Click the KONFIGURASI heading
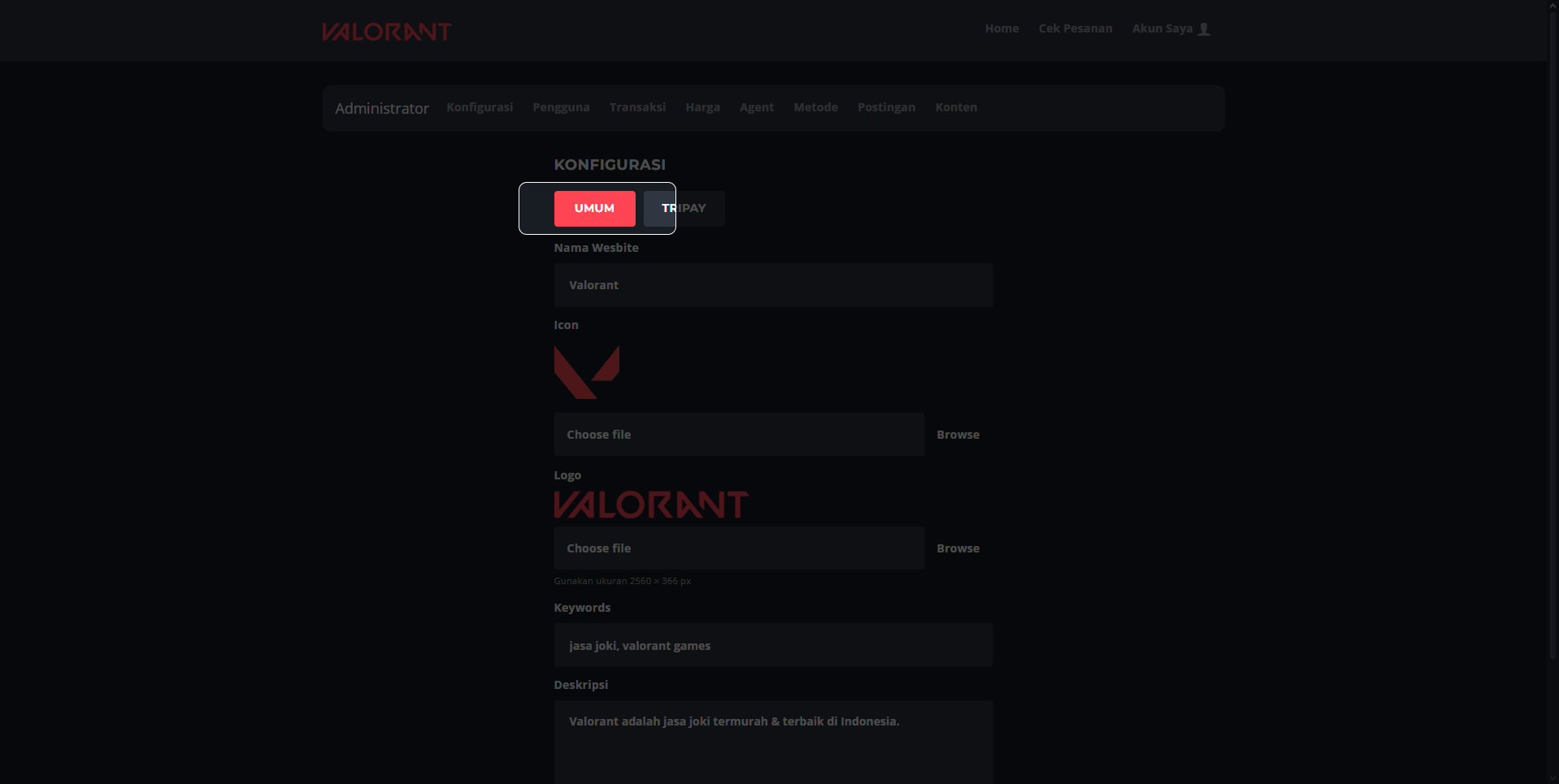This screenshot has height=784, width=1559. pyautogui.click(x=610, y=165)
